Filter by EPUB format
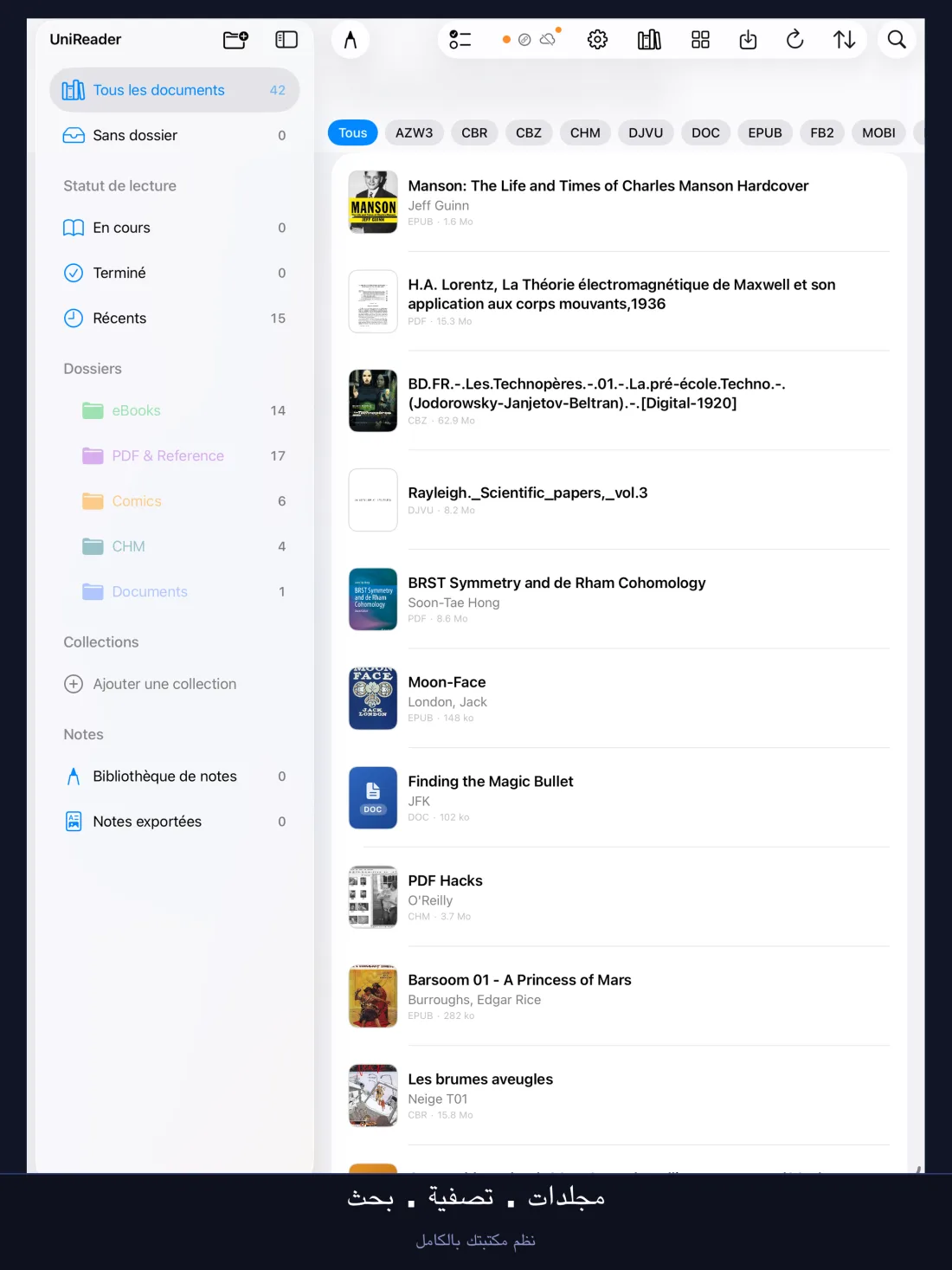Image resolution: width=952 pixels, height=1270 pixels. (x=765, y=132)
